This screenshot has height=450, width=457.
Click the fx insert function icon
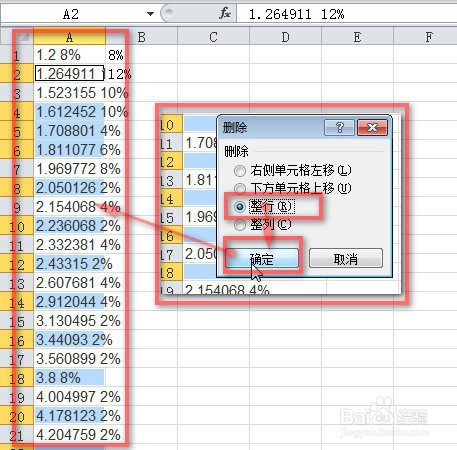click(225, 14)
